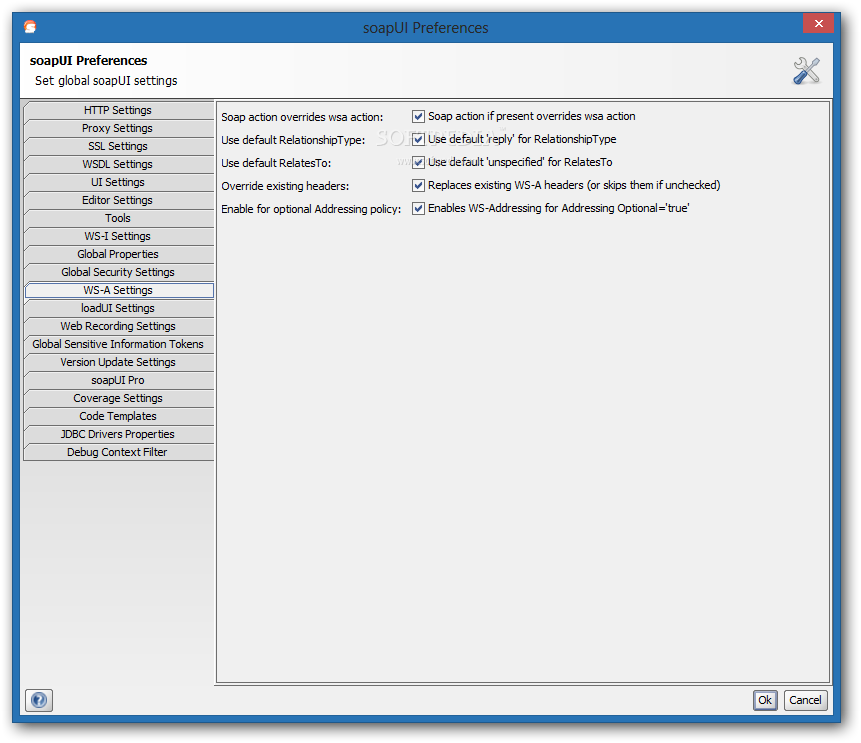Toggle Soap action overrides wsa action checkbox
861x743 pixels.
click(x=418, y=116)
